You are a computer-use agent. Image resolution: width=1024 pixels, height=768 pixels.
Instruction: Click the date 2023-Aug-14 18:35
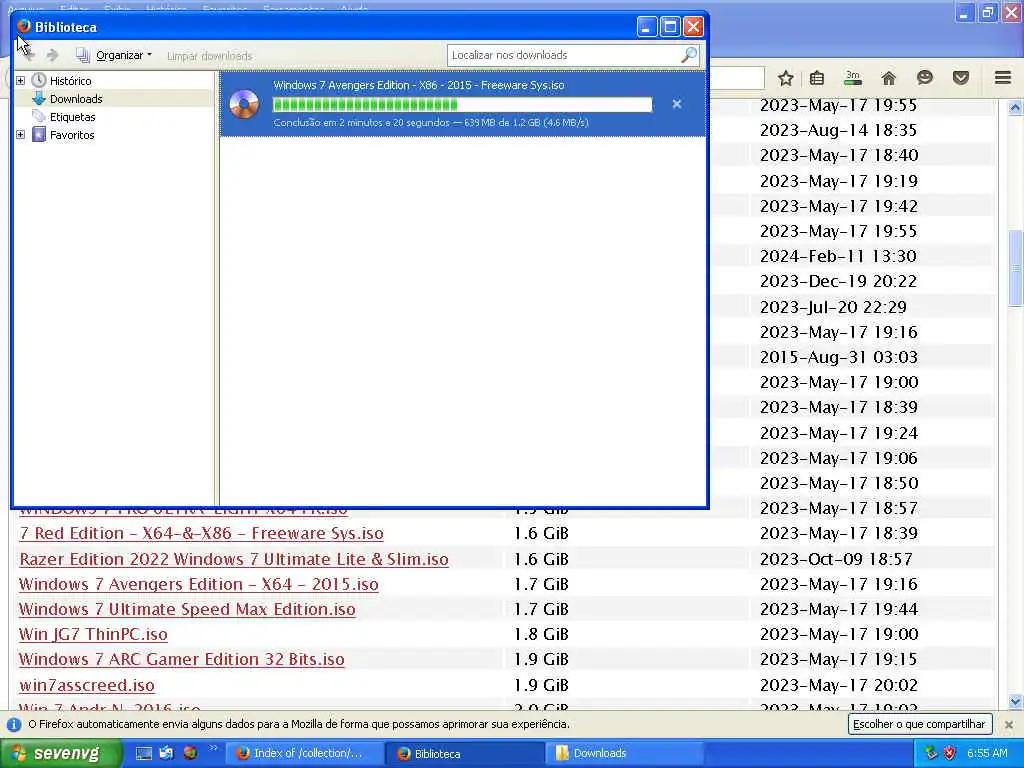839,131
